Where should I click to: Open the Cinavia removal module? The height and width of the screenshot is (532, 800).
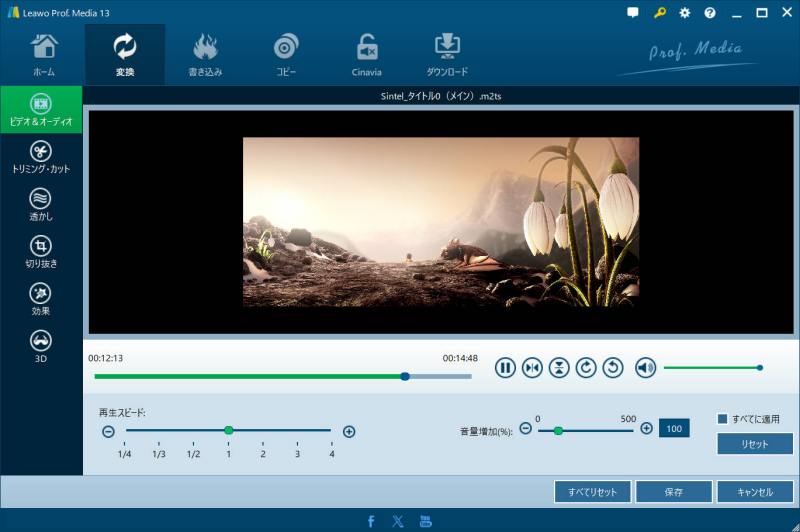366,55
